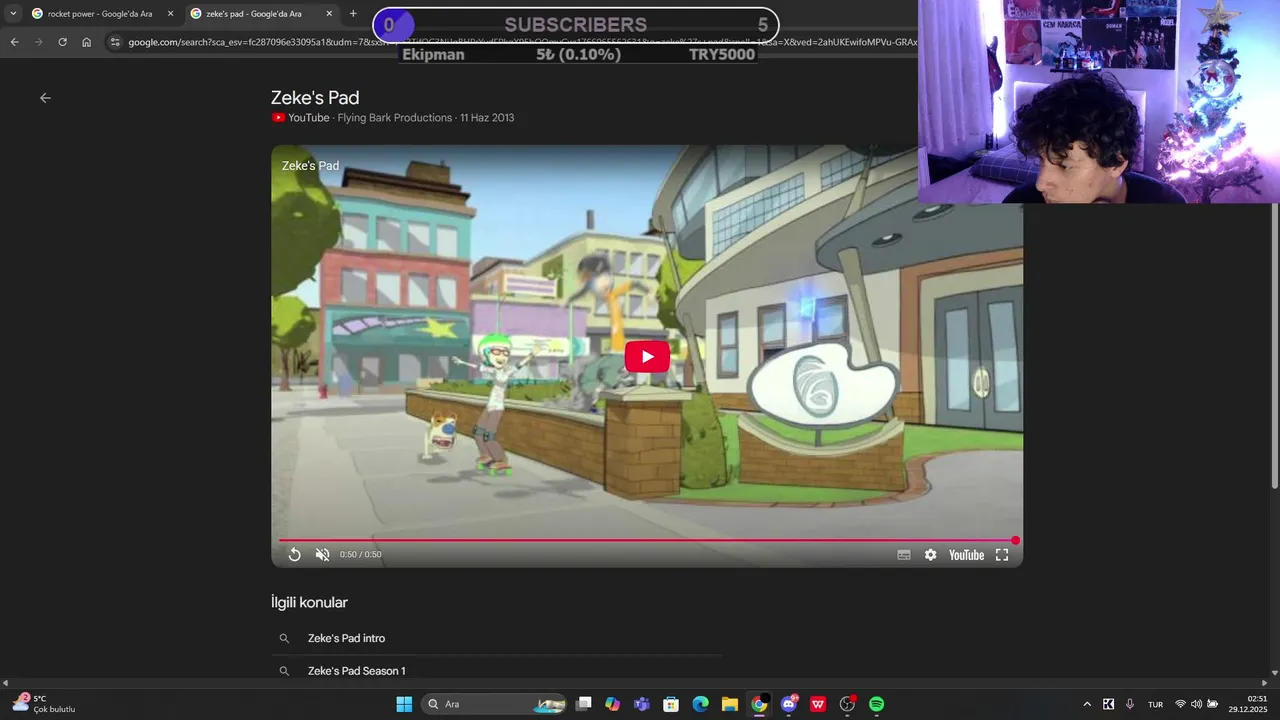Click the browser back button
This screenshot has height=720, width=1280.
tap(14, 42)
